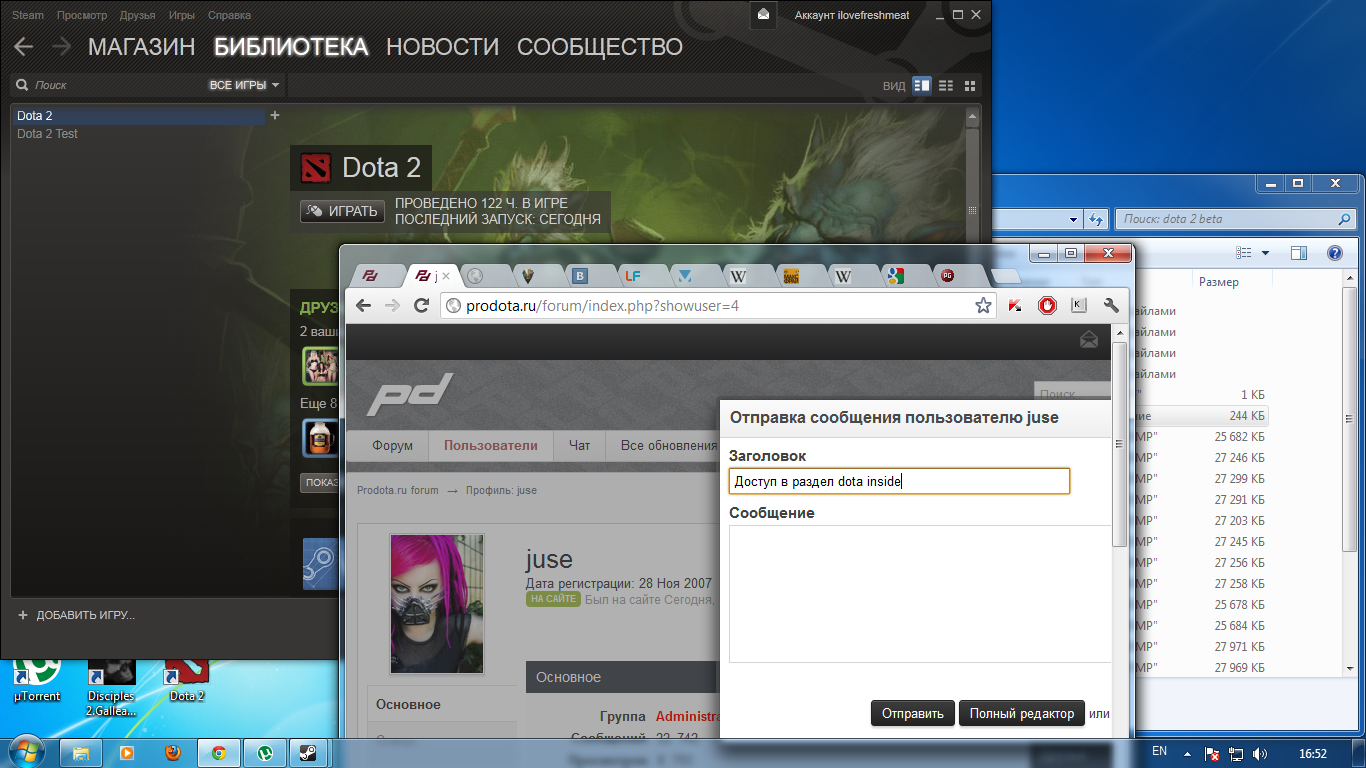This screenshot has width=1366, height=768.
Task: Select Dota 2 Test in the games list
Action: (x=47, y=134)
